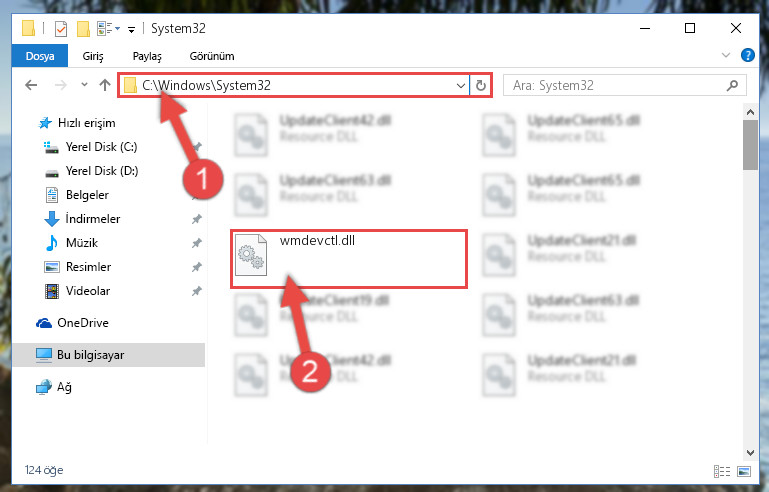This screenshot has width=769, height=492.
Task: Toggle the pin beside Müzik
Action: pos(197,243)
